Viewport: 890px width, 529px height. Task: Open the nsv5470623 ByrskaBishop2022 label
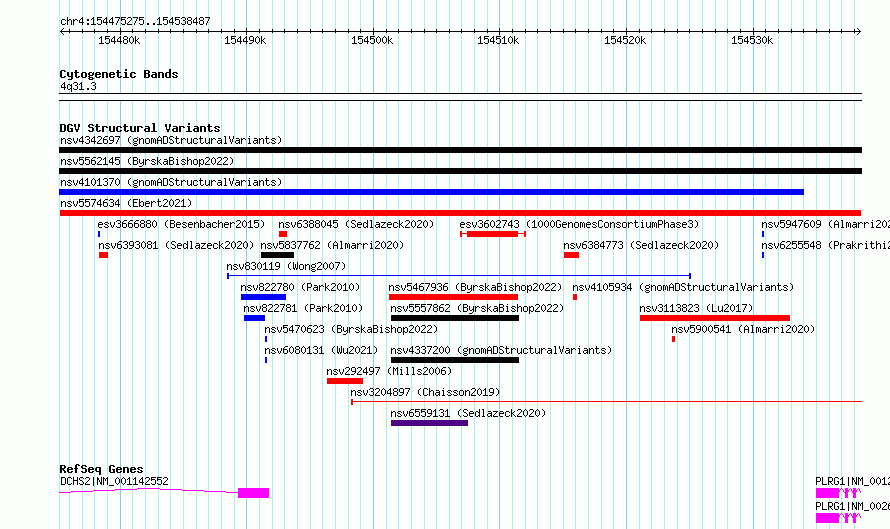351,329
